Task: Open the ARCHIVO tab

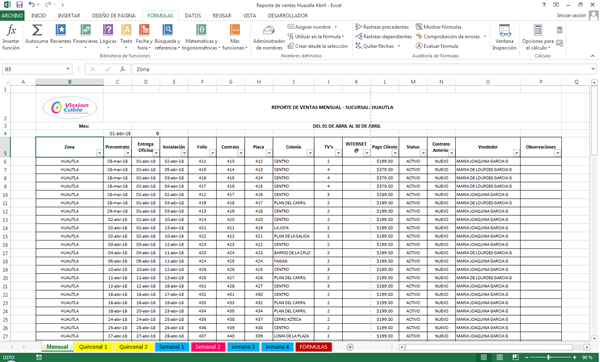Action: [x=12, y=16]
